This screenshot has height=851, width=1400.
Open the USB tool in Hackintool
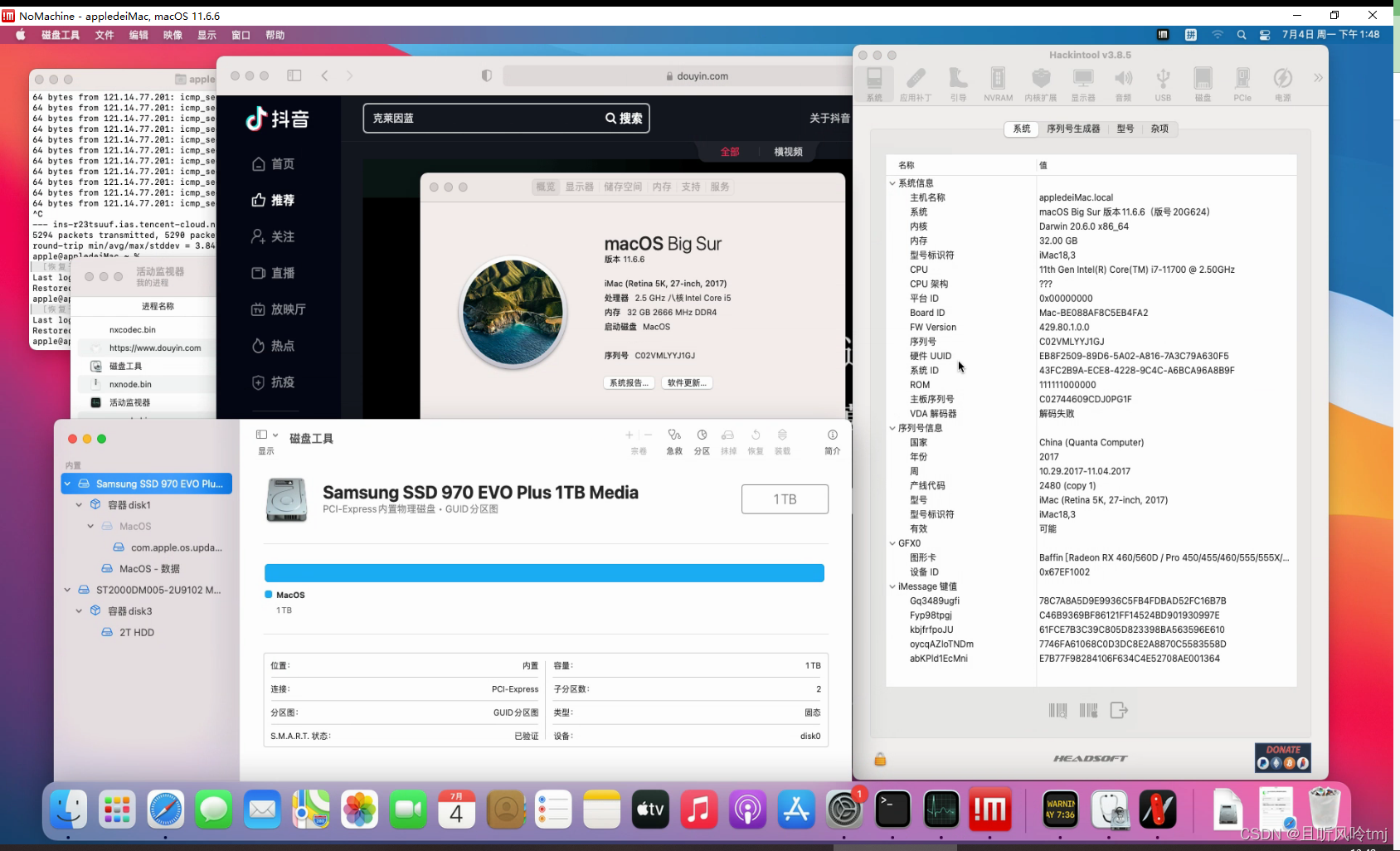pyautogui.click(x=1163, y=85)
